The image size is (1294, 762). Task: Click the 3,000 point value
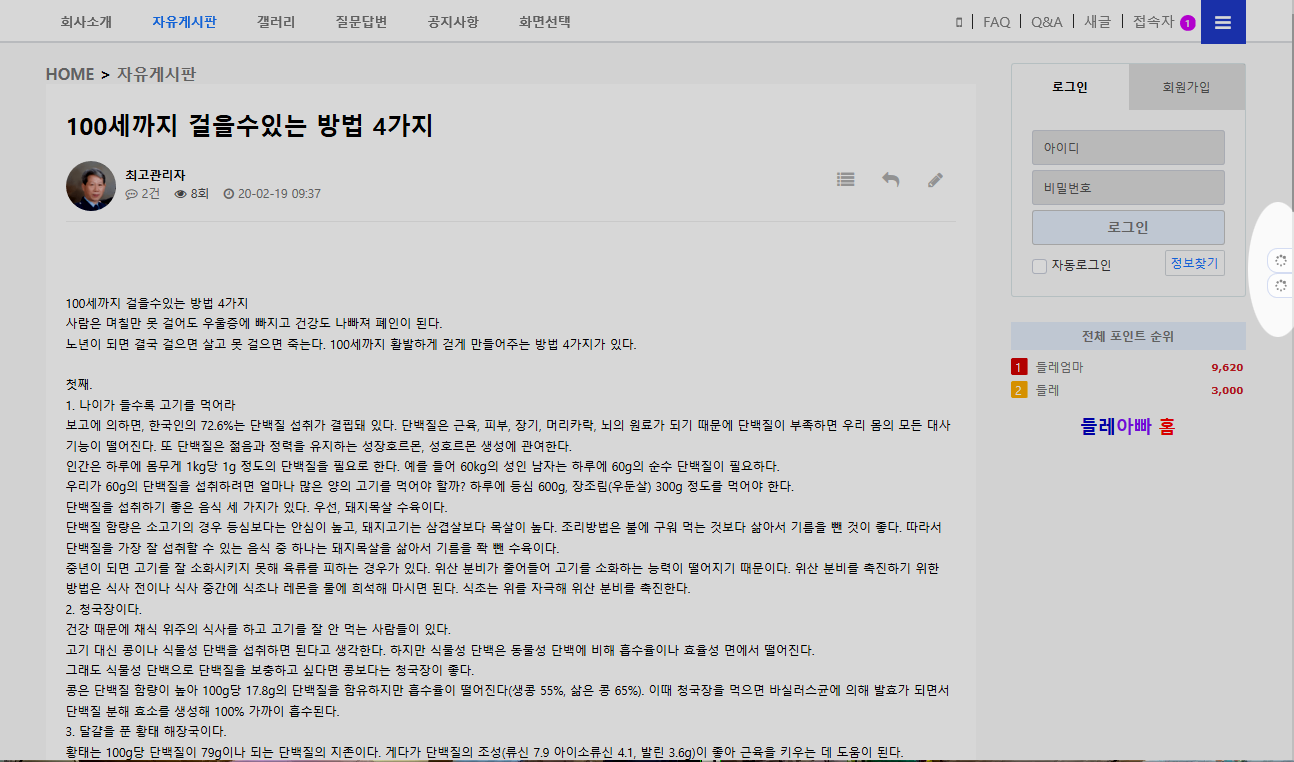[x=1226, y=390]
